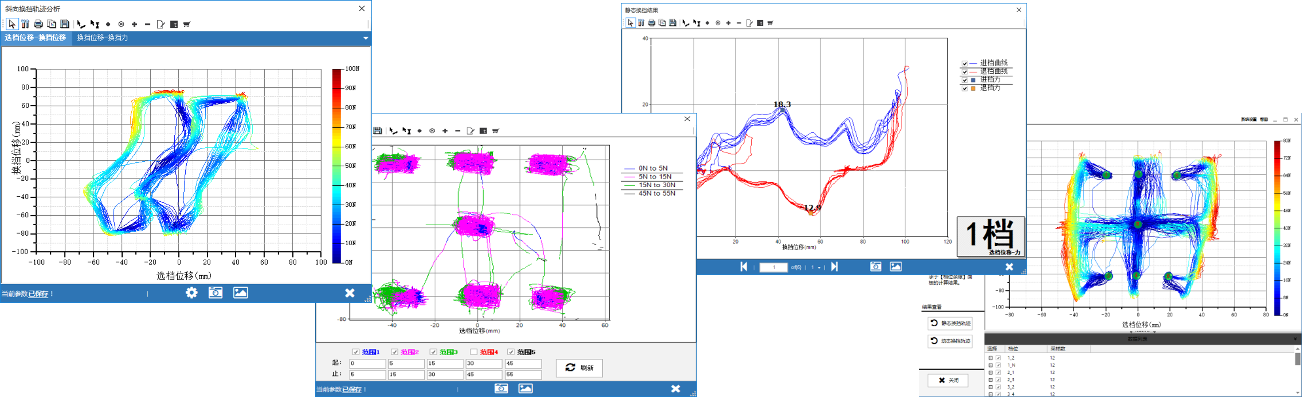This screenshot has height=398, width=1302.
Task: Toggle the 退挡曲线 legend checkbox
Action: tap(965, 71)
